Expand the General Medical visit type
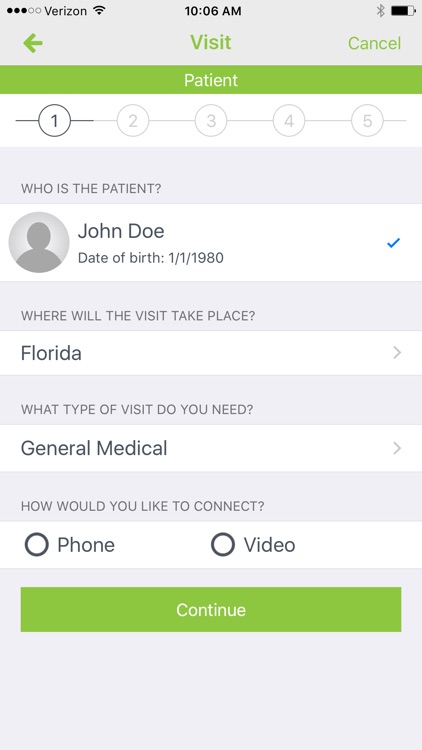Screen dimensions: 422x750 pyautogui.click(x=211, y=448)
